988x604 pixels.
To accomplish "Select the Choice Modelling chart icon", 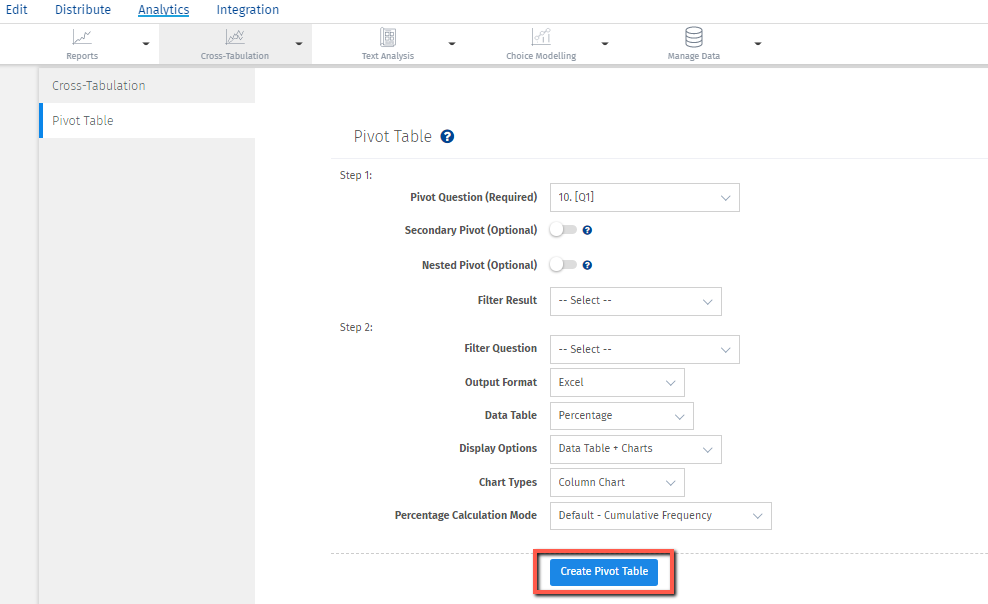I will pos(541,38).
